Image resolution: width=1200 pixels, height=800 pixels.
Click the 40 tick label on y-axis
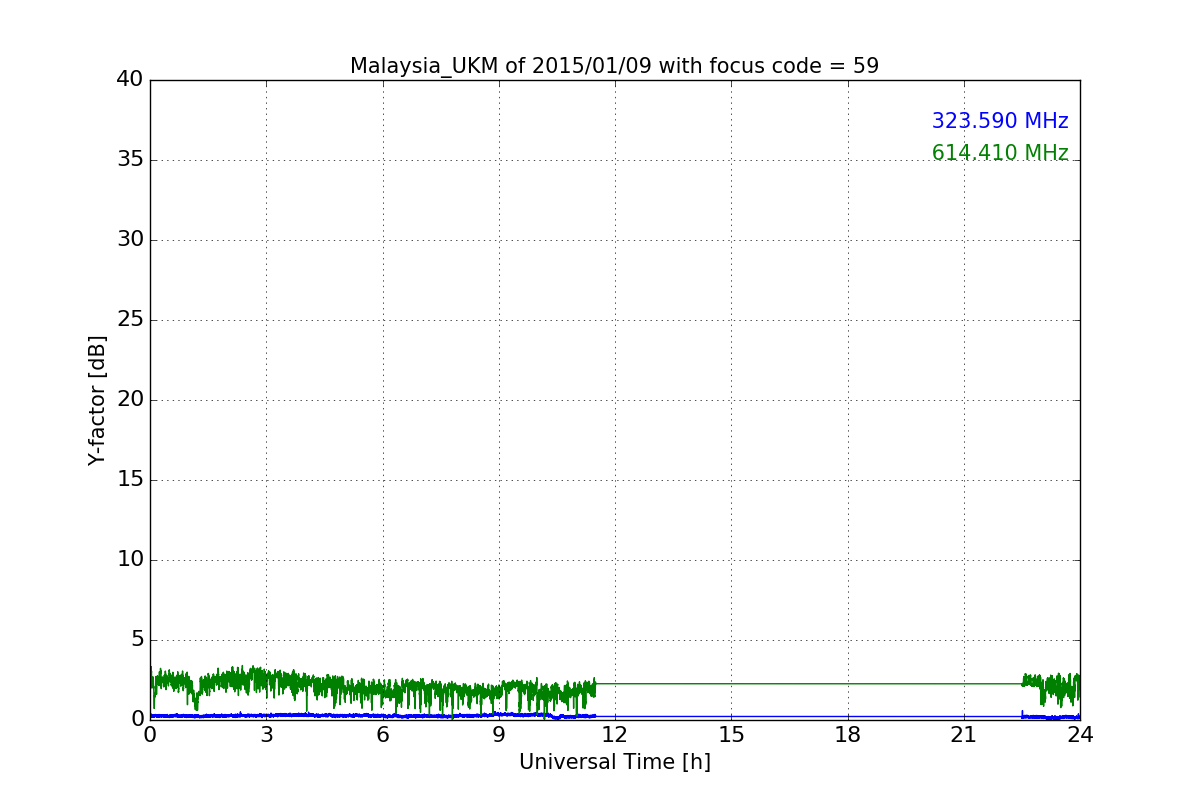coord(130,80)
